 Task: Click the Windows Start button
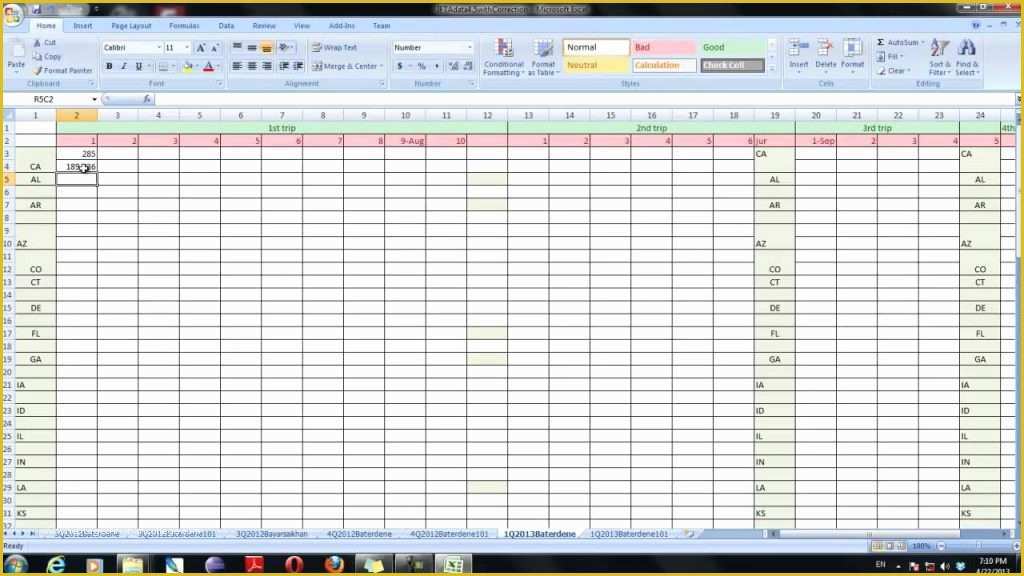point(16,564)
